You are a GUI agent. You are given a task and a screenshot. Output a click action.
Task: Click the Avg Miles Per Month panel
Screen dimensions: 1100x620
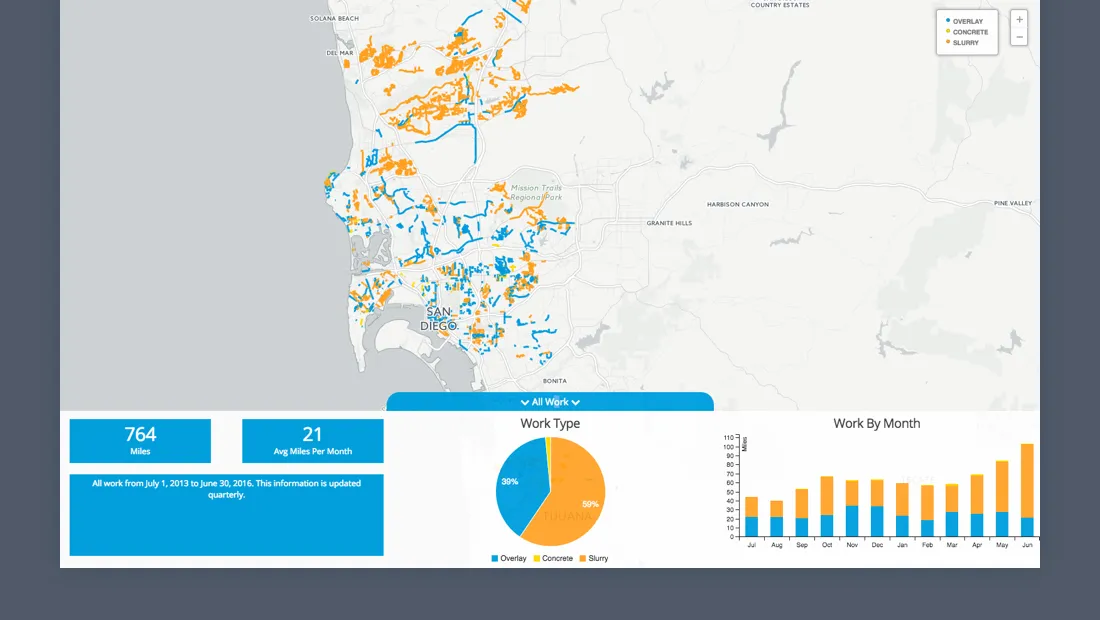point(312,440)
